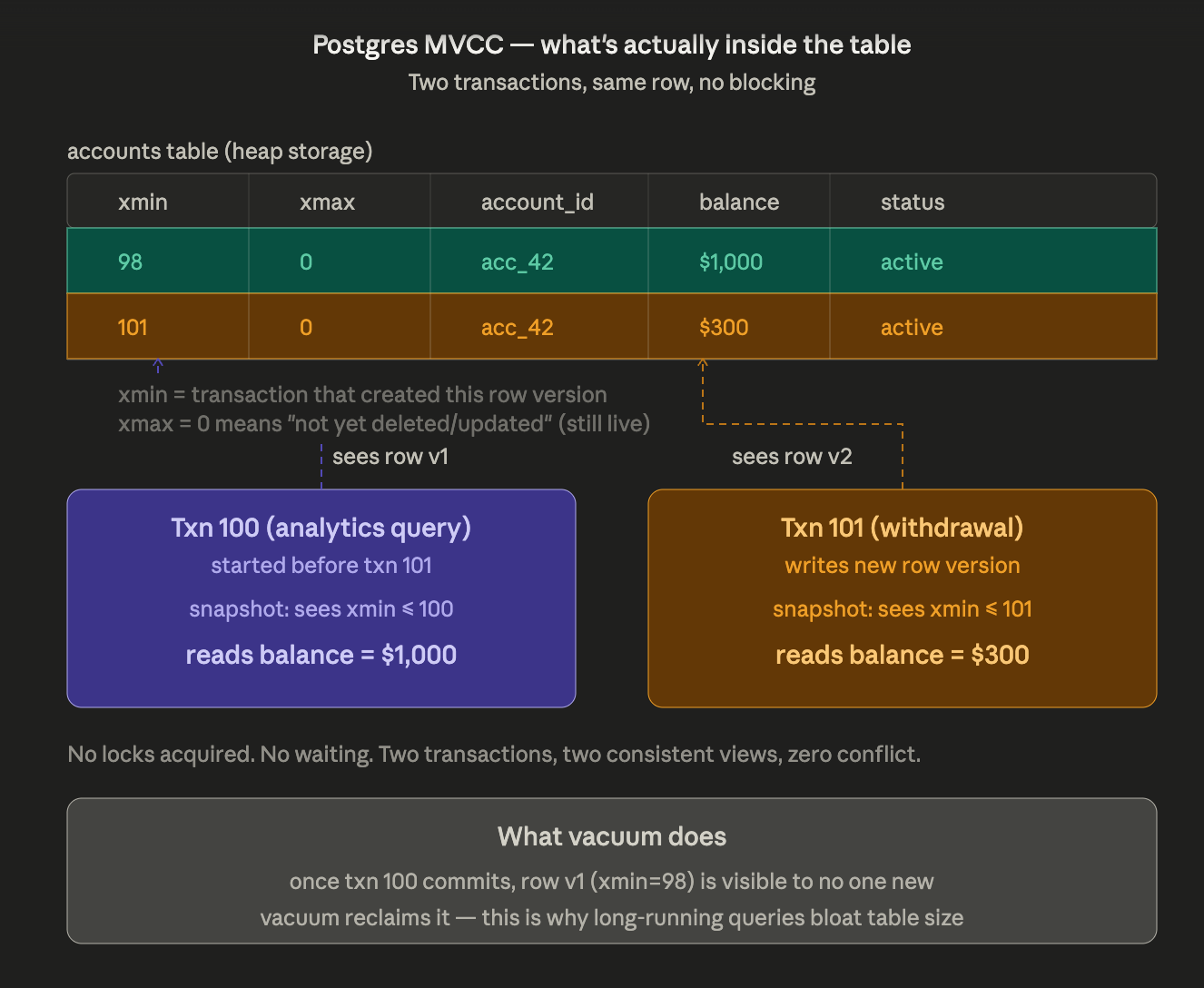
Task: Click 'reads balance = $1,000' text
Action: [x=321, y=655]
